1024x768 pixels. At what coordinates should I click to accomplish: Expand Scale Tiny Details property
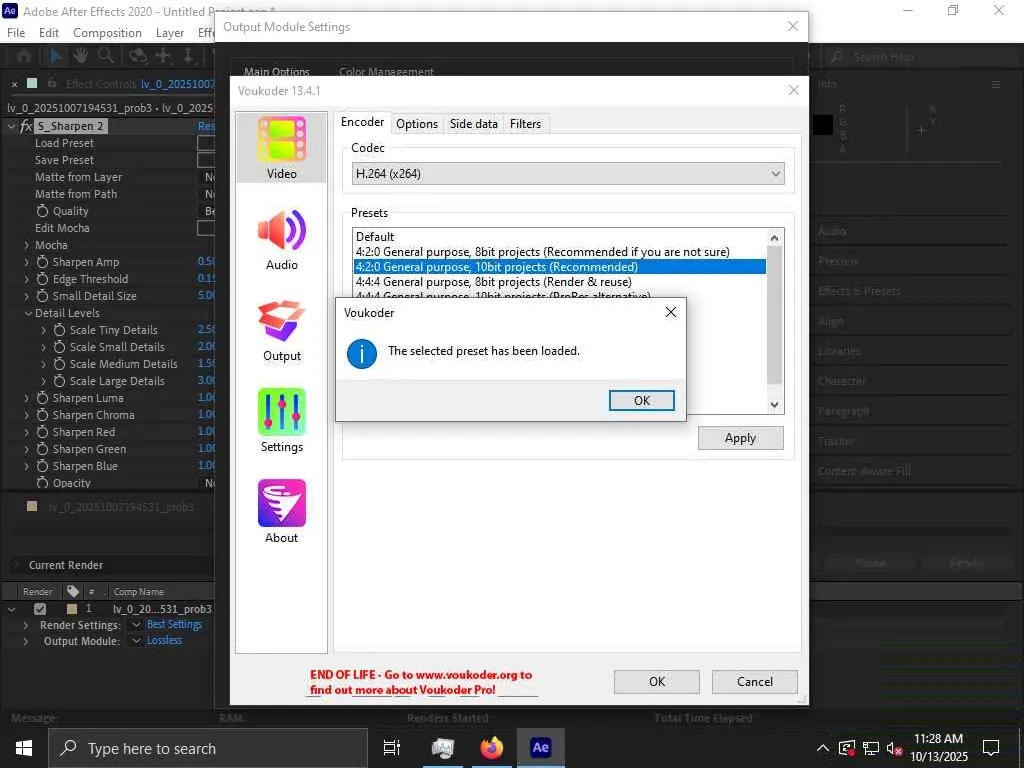pos(44,330)
